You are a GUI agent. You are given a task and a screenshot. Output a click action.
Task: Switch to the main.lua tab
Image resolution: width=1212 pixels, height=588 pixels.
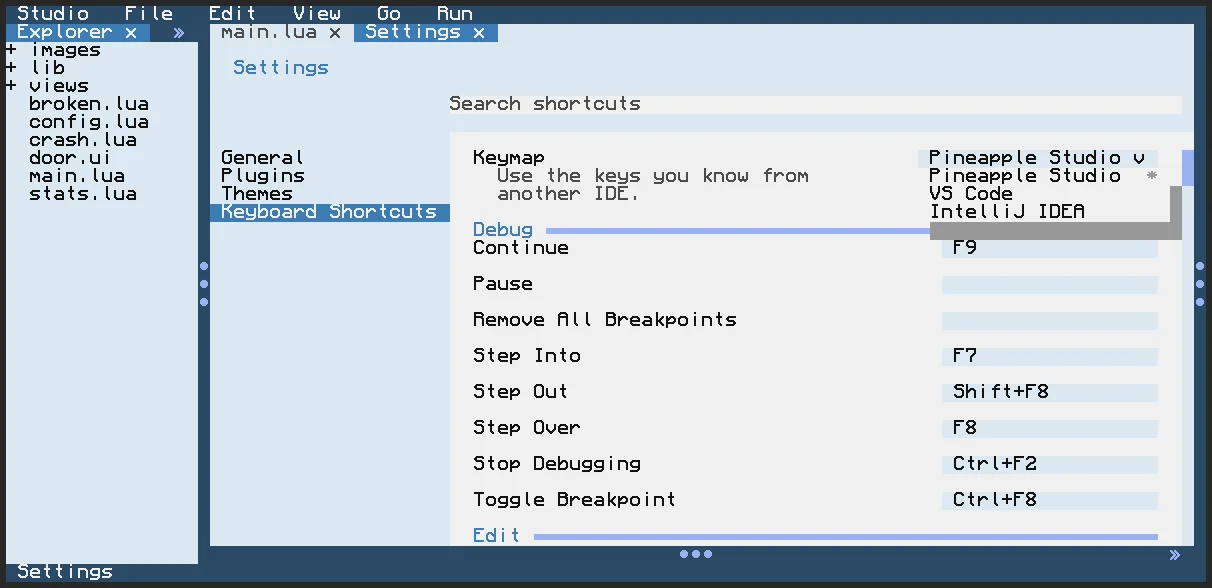269,32
